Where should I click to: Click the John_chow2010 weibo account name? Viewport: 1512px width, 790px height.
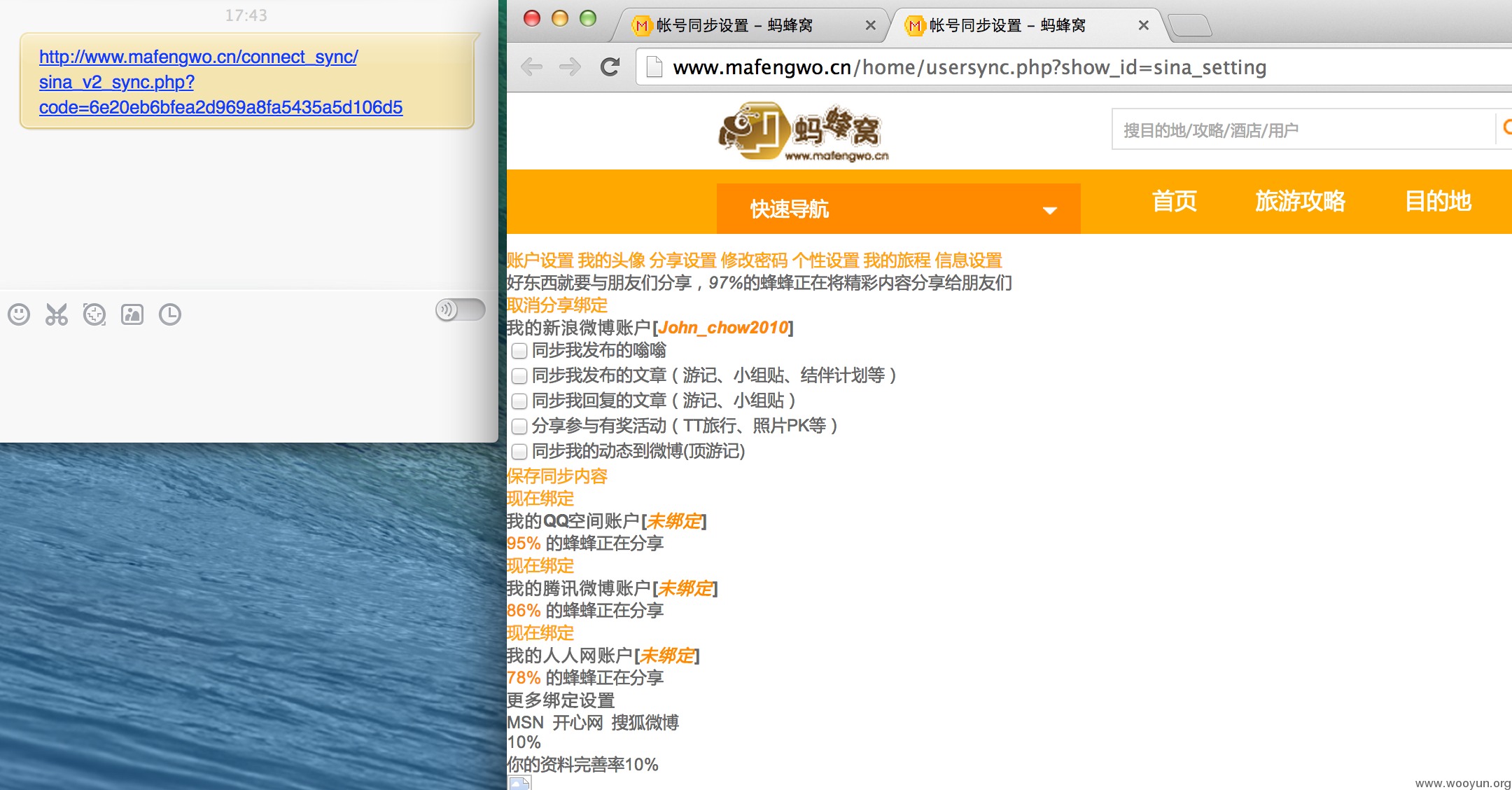[723, 328]
